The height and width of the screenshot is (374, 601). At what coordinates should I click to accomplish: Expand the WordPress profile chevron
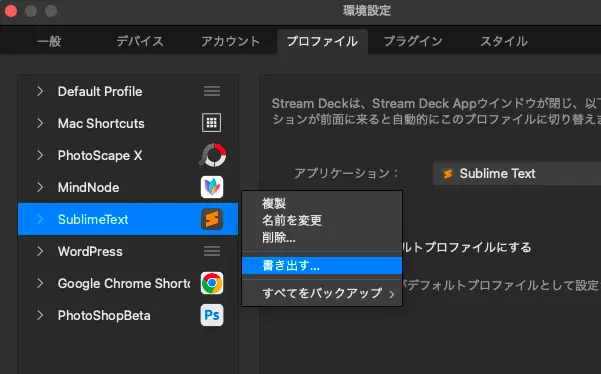40,251
